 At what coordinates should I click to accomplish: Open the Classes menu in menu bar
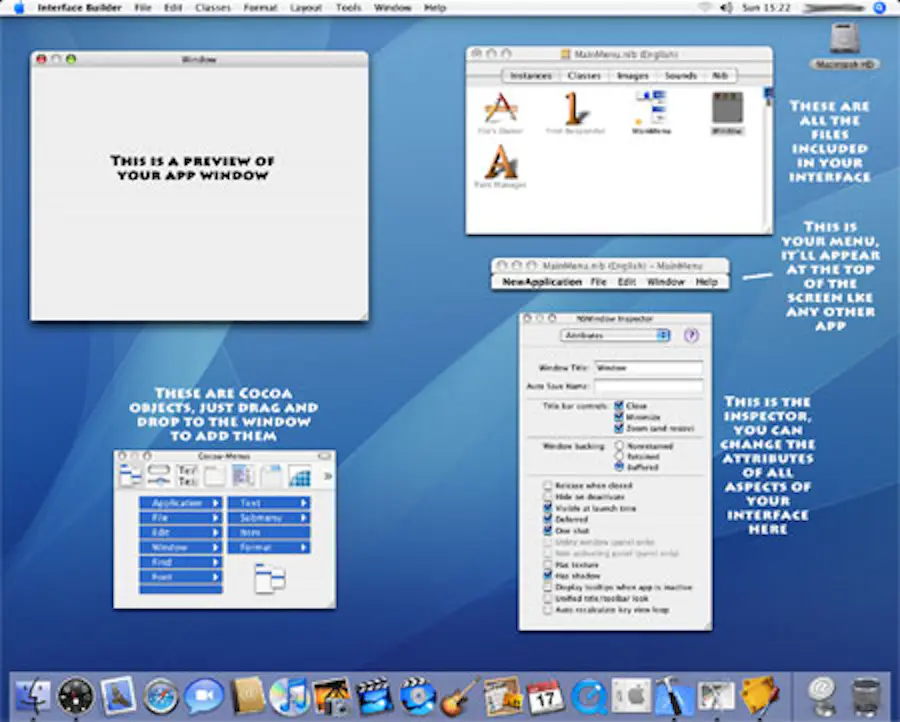coord(212,7)
